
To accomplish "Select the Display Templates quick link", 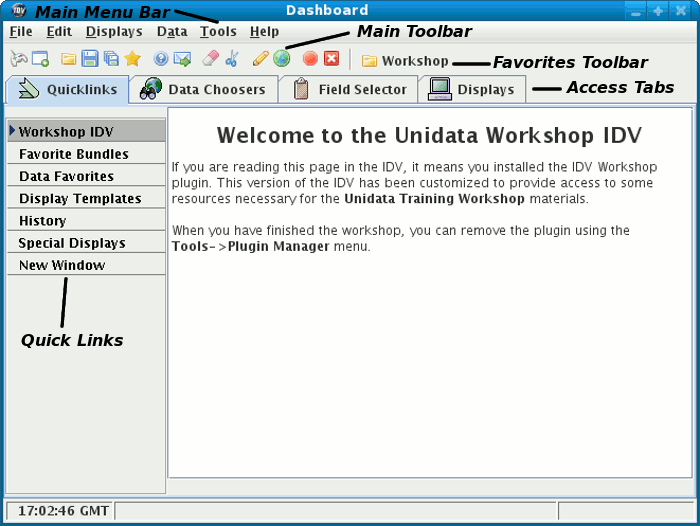I will click(x=80, y=199).
